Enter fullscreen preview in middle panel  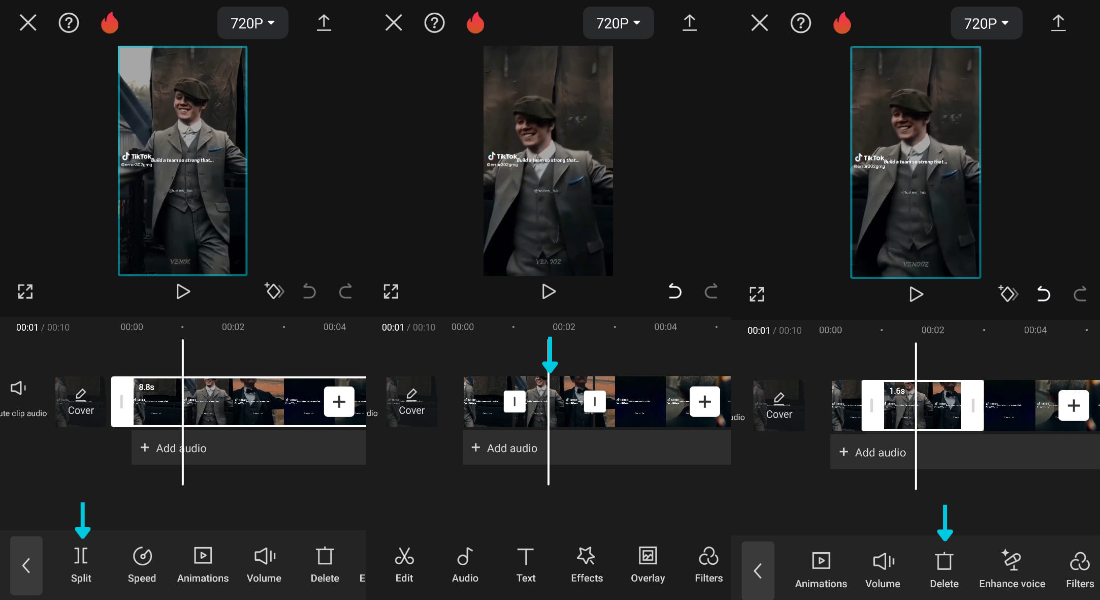(x=391, y=291)
